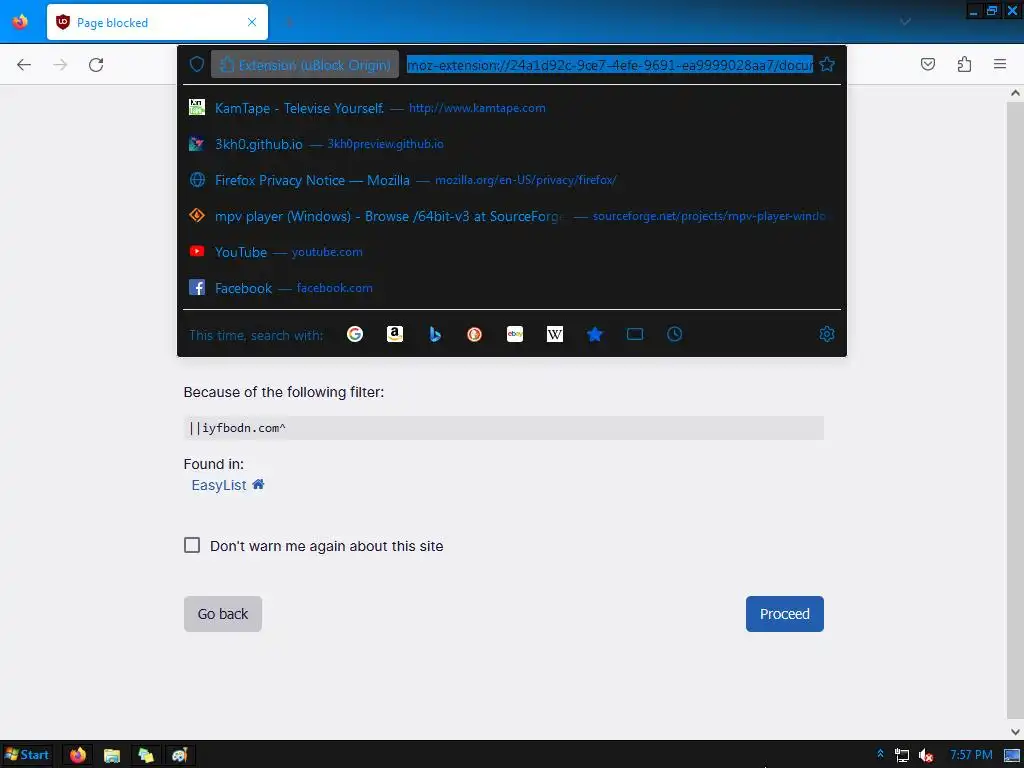Click the moz-extension URL field

[x=609, y=64]
